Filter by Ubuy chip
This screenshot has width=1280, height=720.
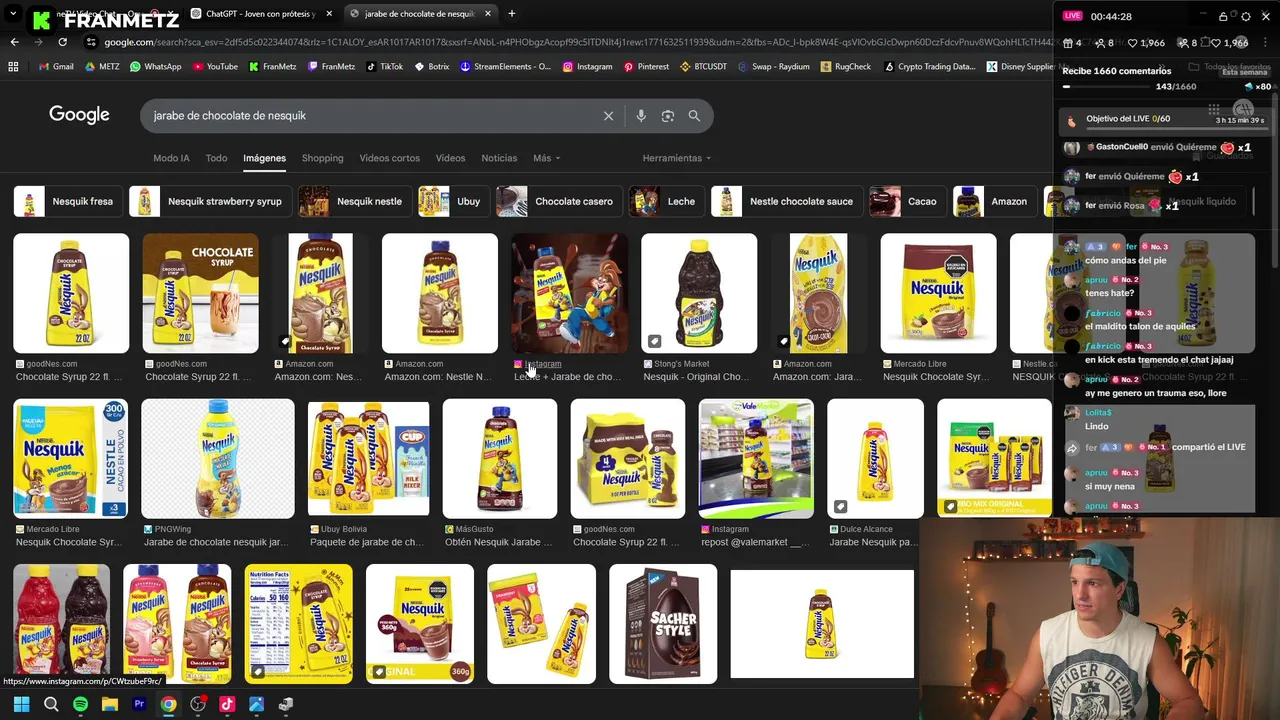(x=454, y=201)
